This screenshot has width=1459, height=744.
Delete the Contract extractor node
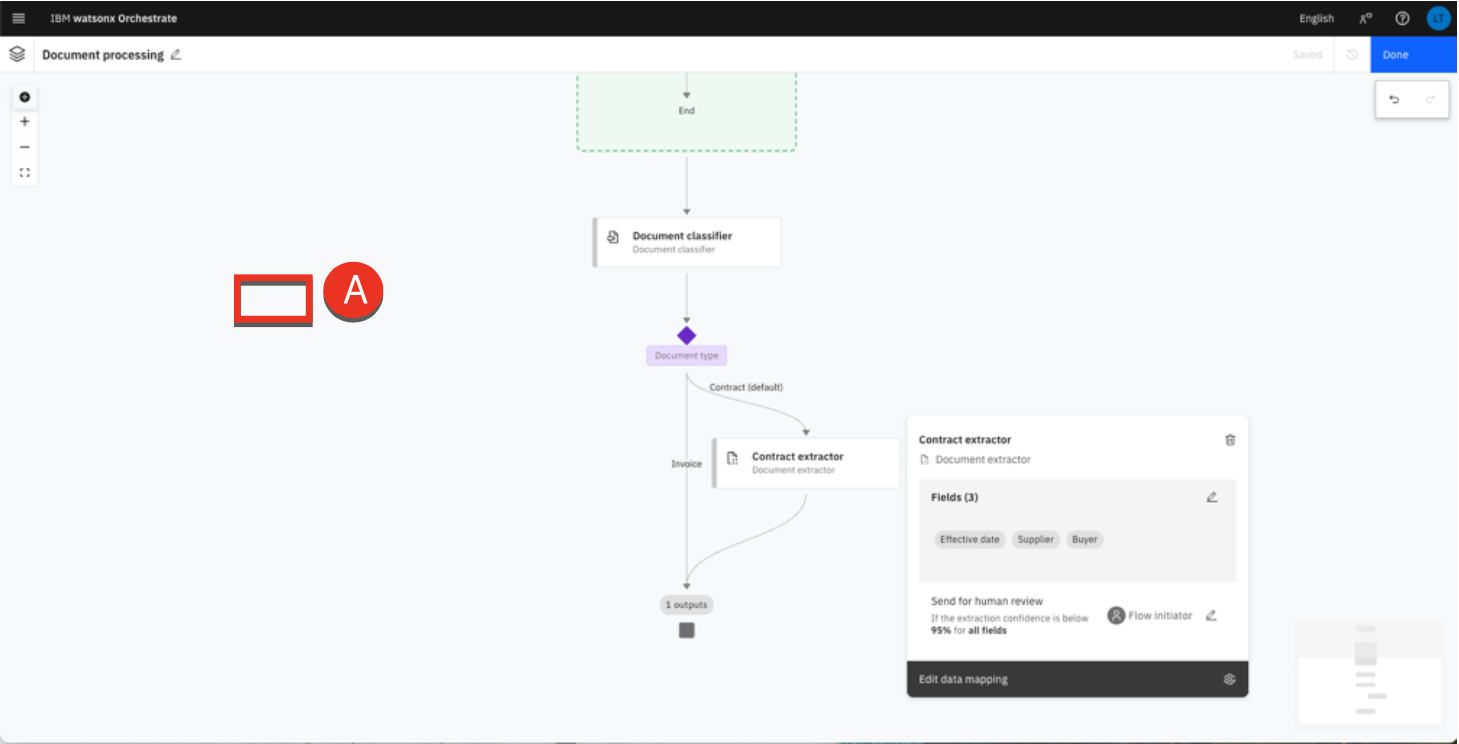tap(1230, 440)
